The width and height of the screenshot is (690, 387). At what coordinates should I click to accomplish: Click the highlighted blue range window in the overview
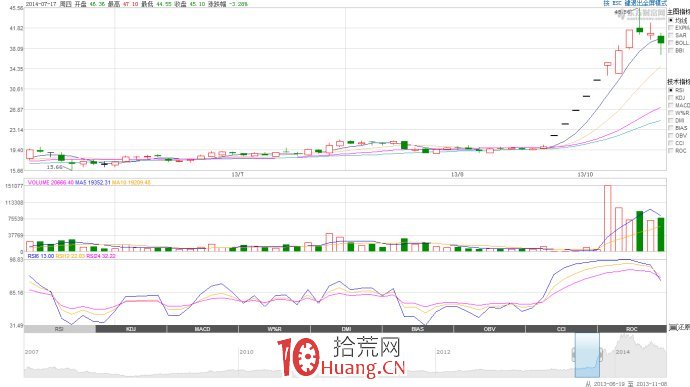[x=587, y=355]
